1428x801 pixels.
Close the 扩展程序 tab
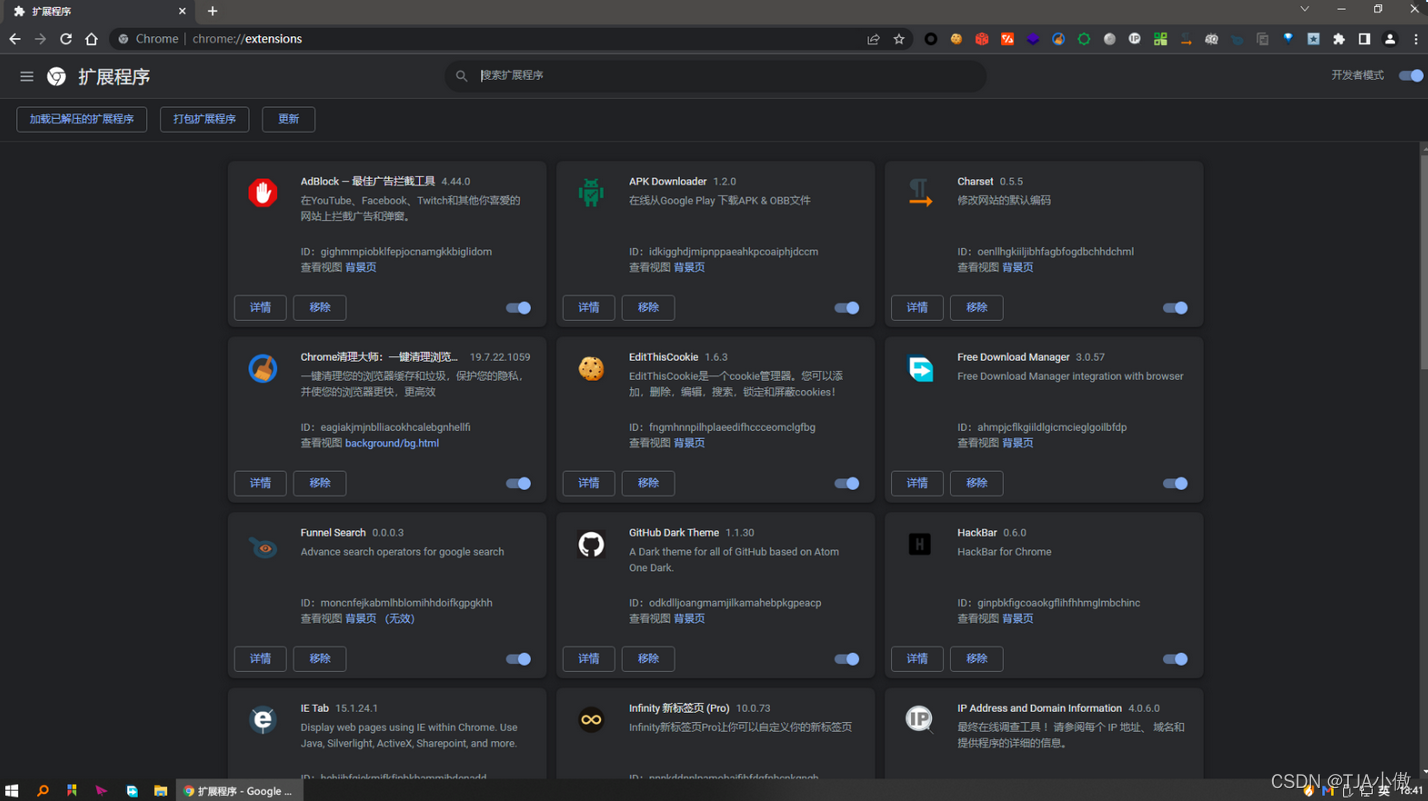(182, 11)
